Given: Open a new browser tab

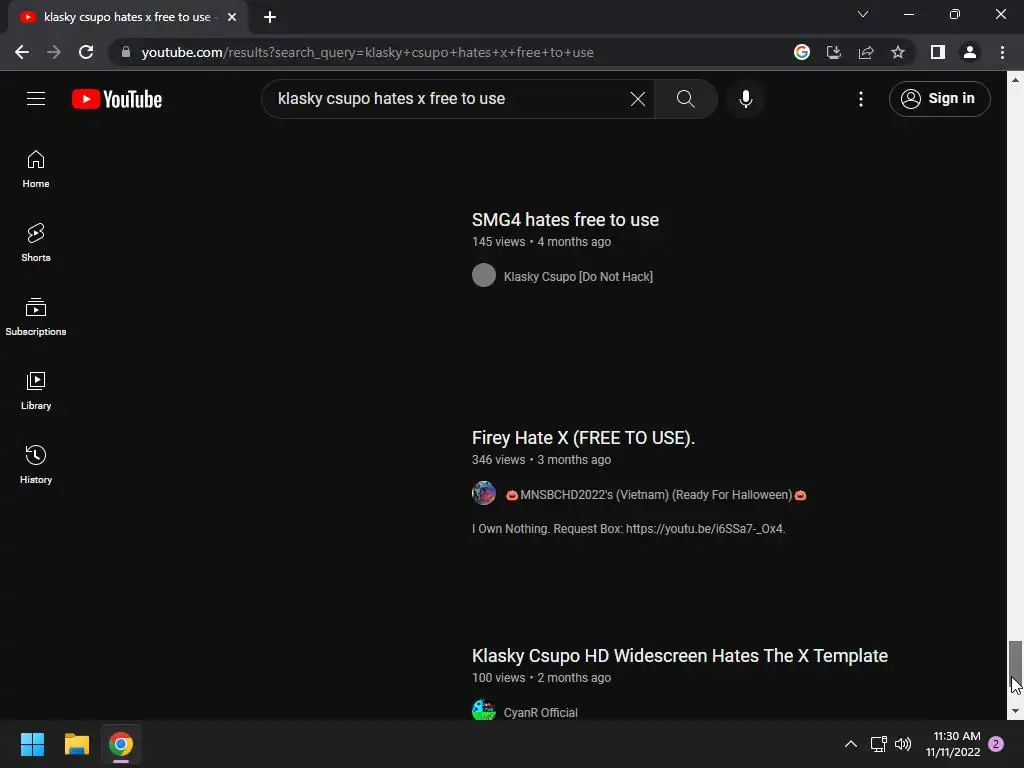Looking at the screenshot, I should click(x=270, y=18).
